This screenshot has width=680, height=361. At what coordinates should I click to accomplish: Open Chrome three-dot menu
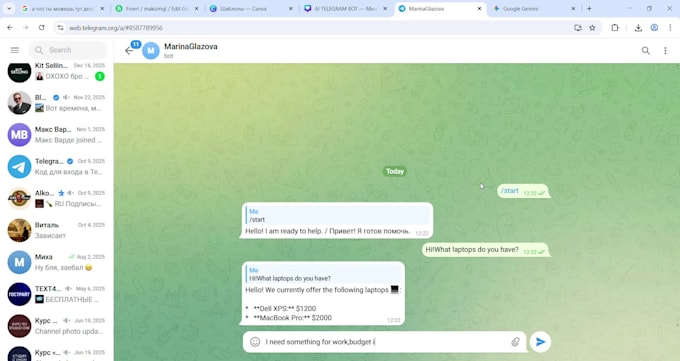click(x=670, y=28)
